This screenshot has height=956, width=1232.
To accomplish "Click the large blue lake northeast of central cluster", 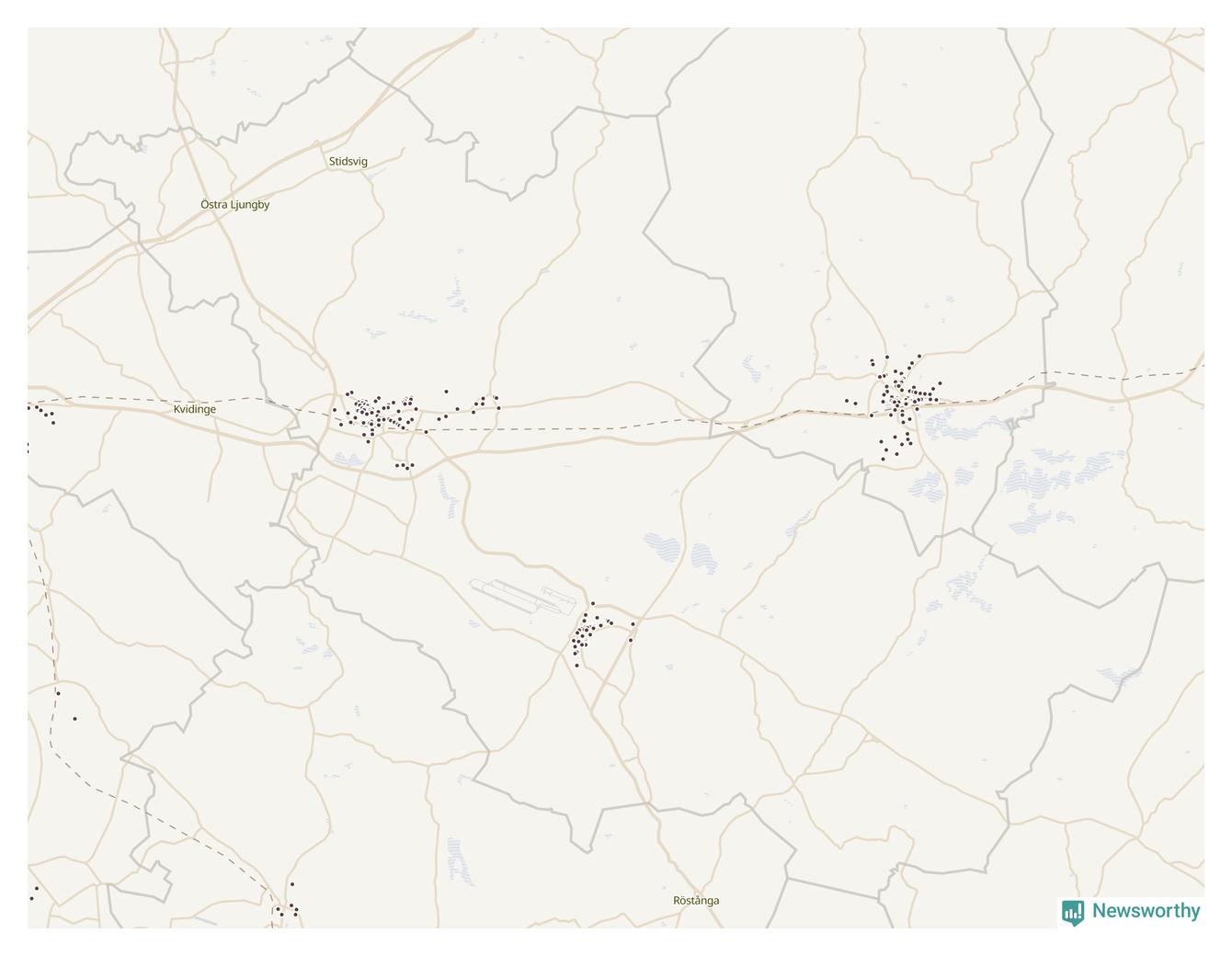I will pyautogui.click(x=663, y=549).
